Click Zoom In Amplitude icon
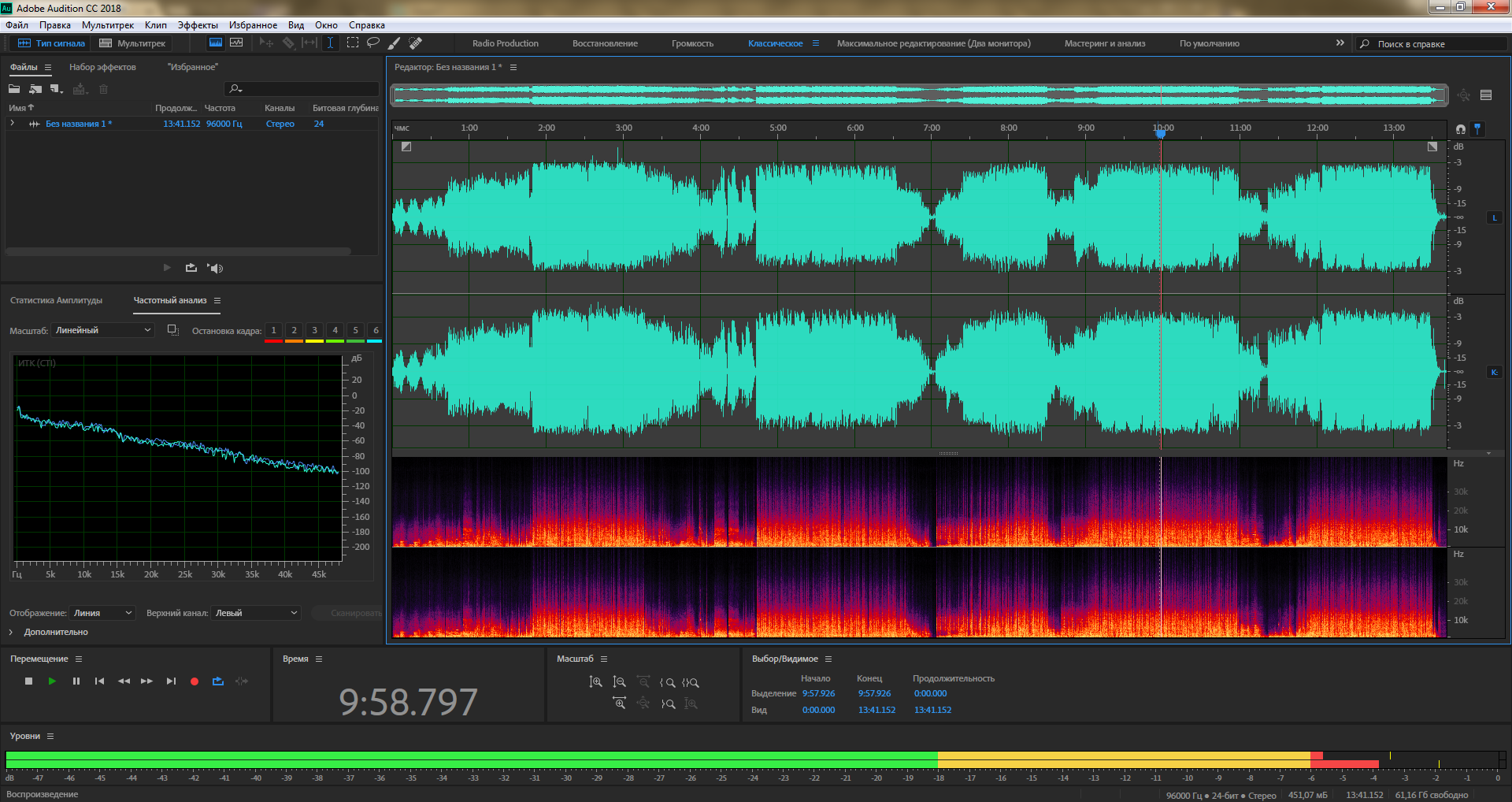 [596, 682]
